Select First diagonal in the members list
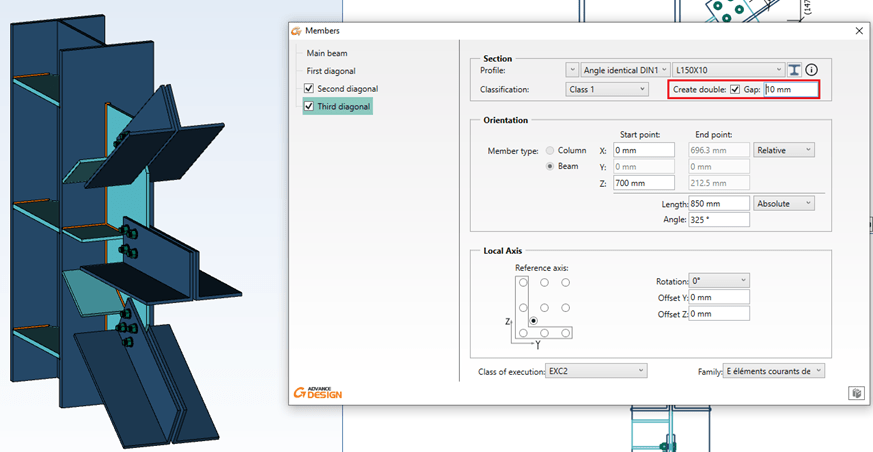The width and height of the screenshot is (873, 452). coord(333,71)
